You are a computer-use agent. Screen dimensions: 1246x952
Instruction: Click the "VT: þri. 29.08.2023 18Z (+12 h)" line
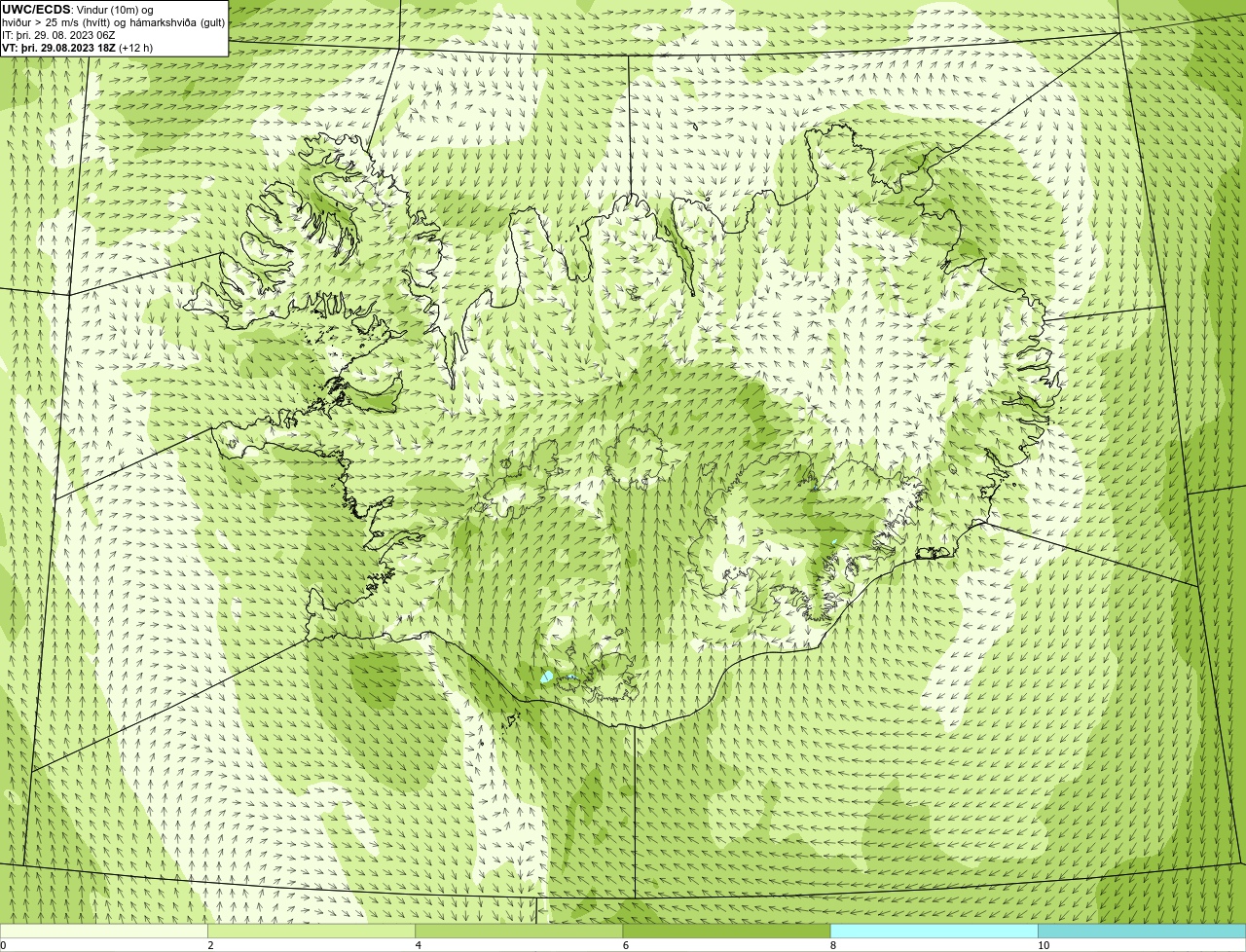point(78,48)
